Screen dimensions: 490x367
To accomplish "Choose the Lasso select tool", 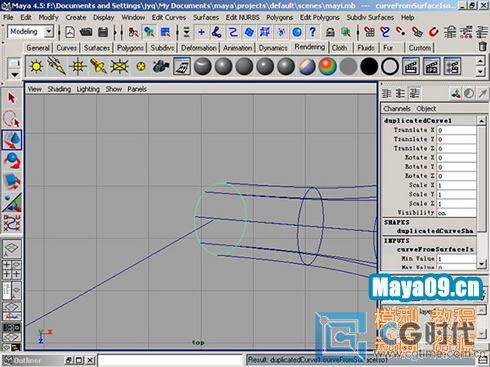I will 12,119.
